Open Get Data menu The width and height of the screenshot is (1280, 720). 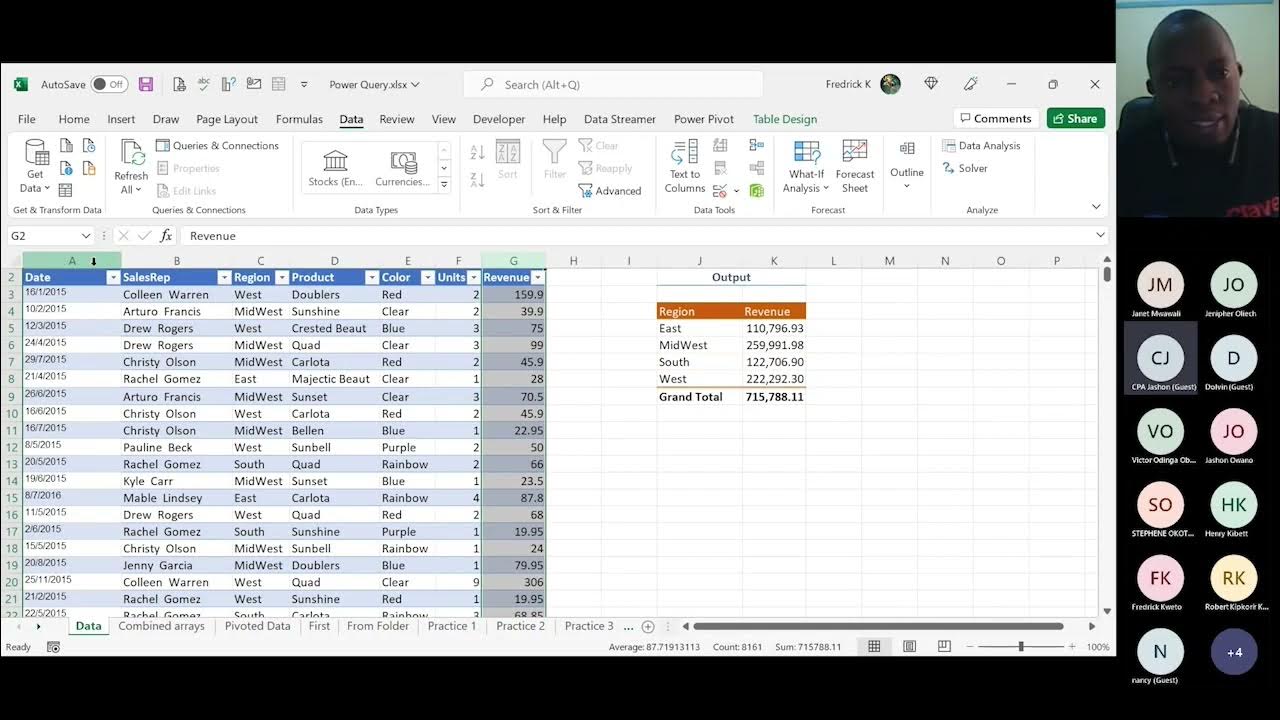(36, 166)
